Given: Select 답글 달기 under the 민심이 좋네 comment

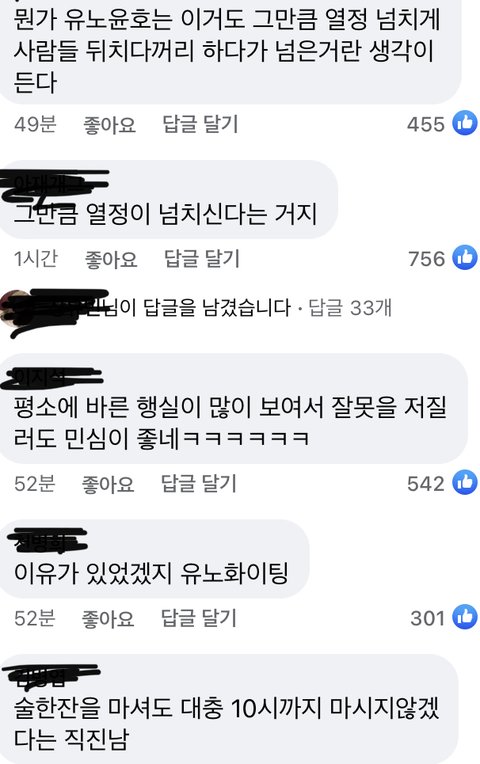Looking at the screenshot, I should pos(198,483).
